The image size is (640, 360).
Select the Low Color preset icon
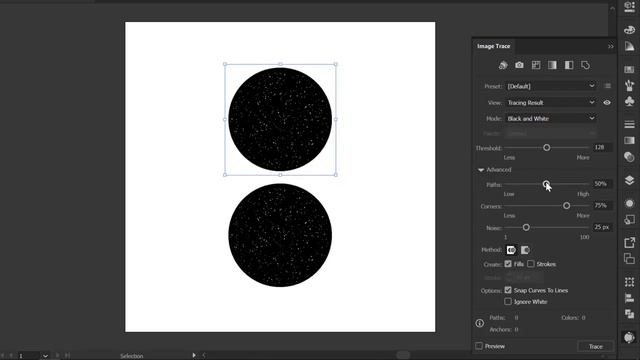click(x=536, y=65)
